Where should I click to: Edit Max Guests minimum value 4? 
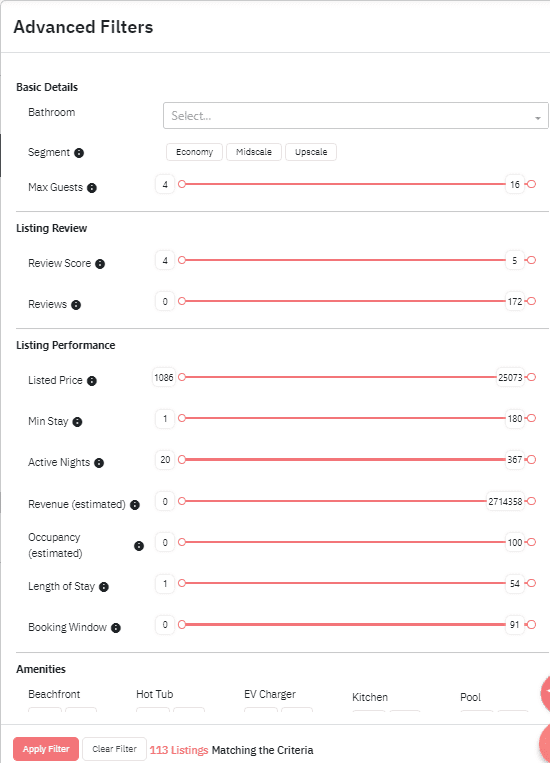click(x=165, y=184)
